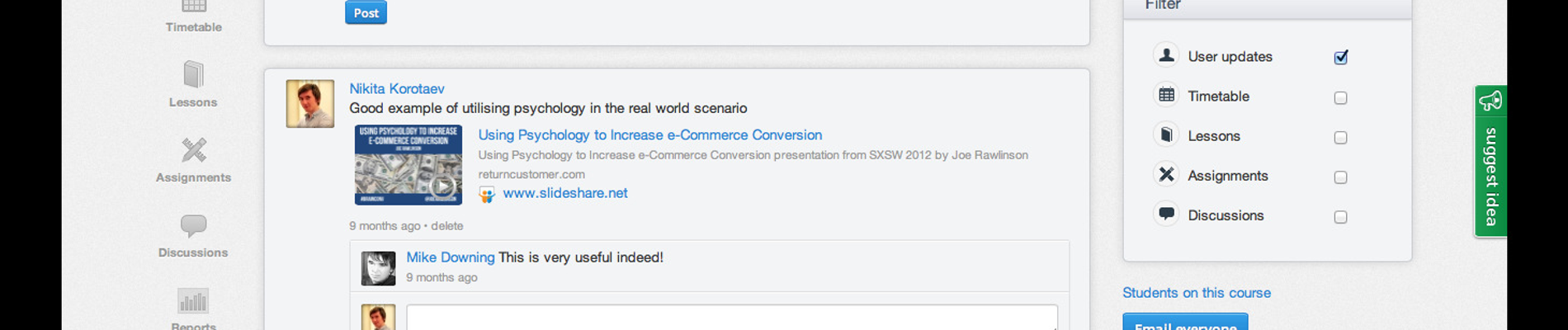The image size is (1568, 330).
Task: Open the Nikita Korotaev profile link
Action: coord(396,88)
